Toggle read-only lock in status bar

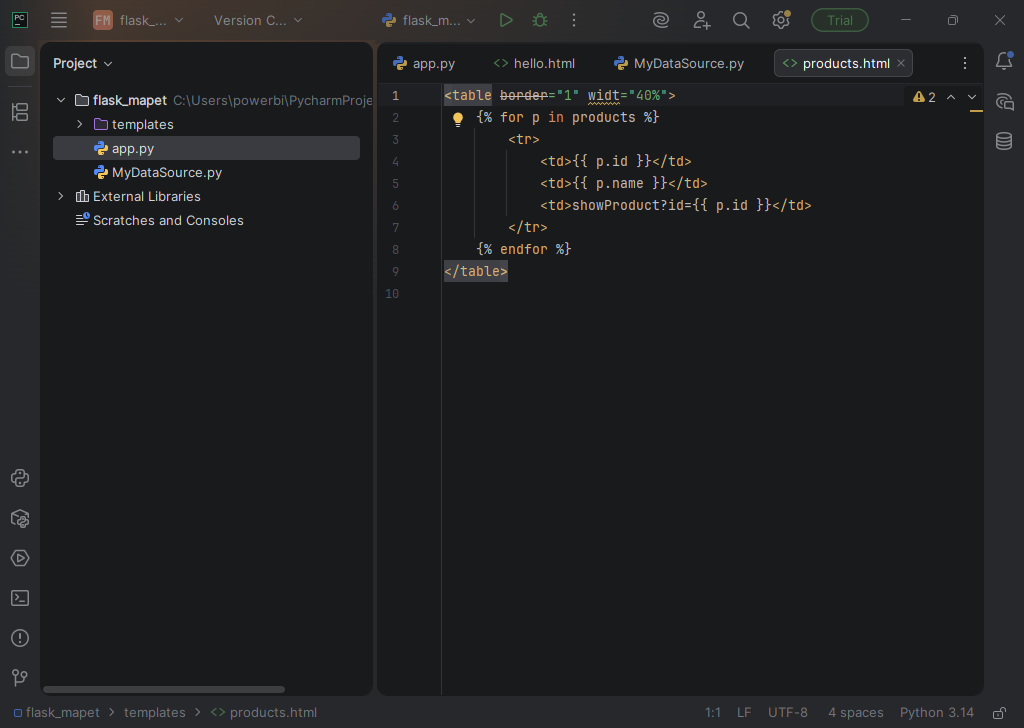pyautogui.click(x=999, y=713)
